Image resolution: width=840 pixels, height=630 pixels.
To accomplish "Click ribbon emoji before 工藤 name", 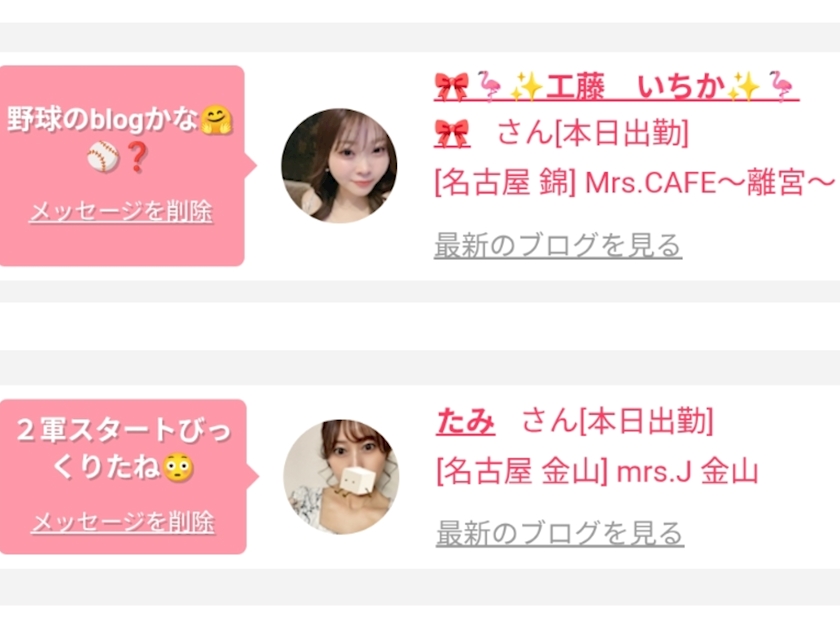I will (451, 86).
